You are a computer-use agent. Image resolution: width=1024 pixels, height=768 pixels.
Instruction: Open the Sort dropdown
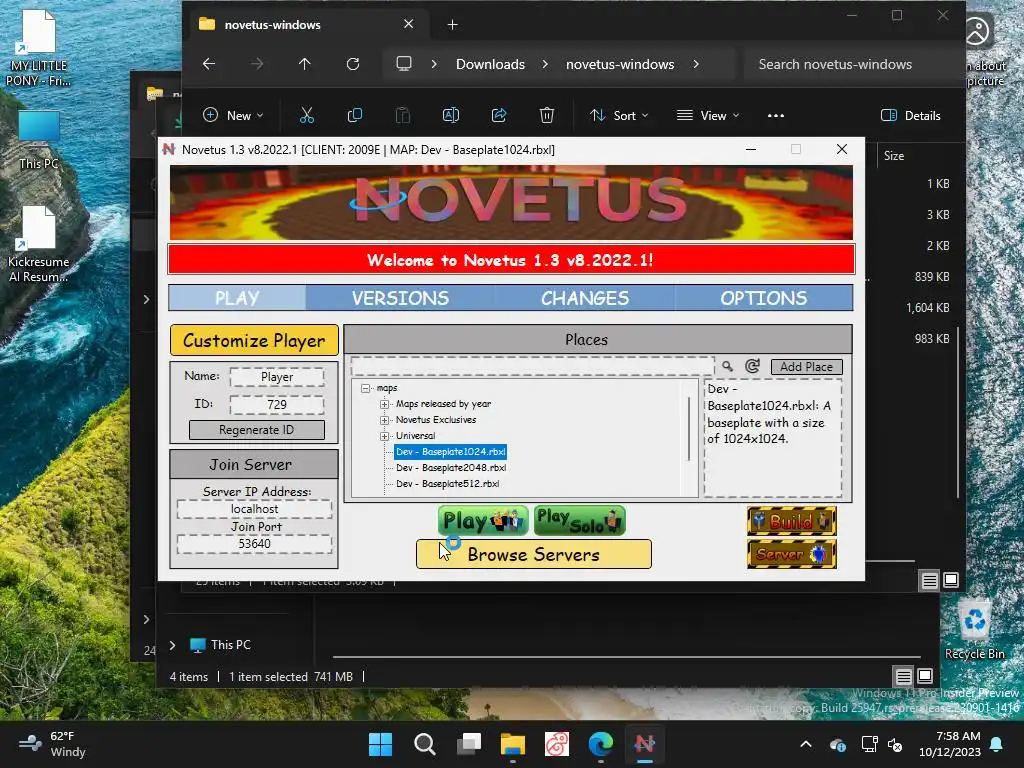(619, 116)
